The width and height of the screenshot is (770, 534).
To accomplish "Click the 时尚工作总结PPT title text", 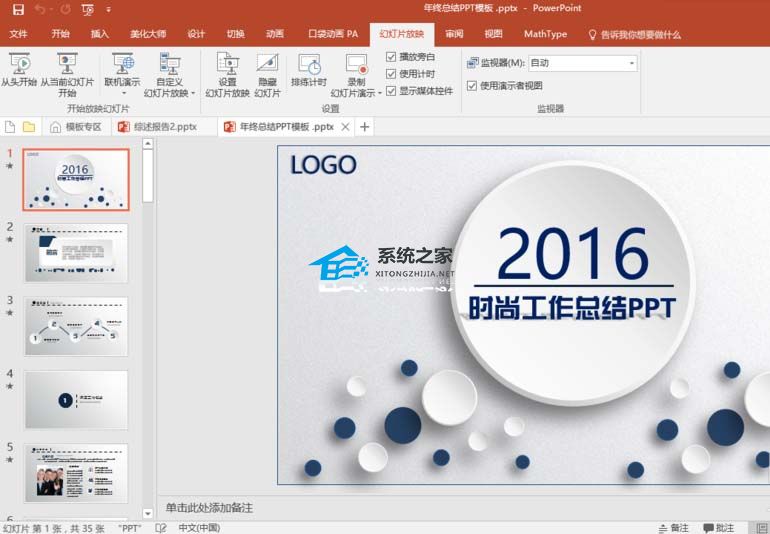I will click(572, 308).
